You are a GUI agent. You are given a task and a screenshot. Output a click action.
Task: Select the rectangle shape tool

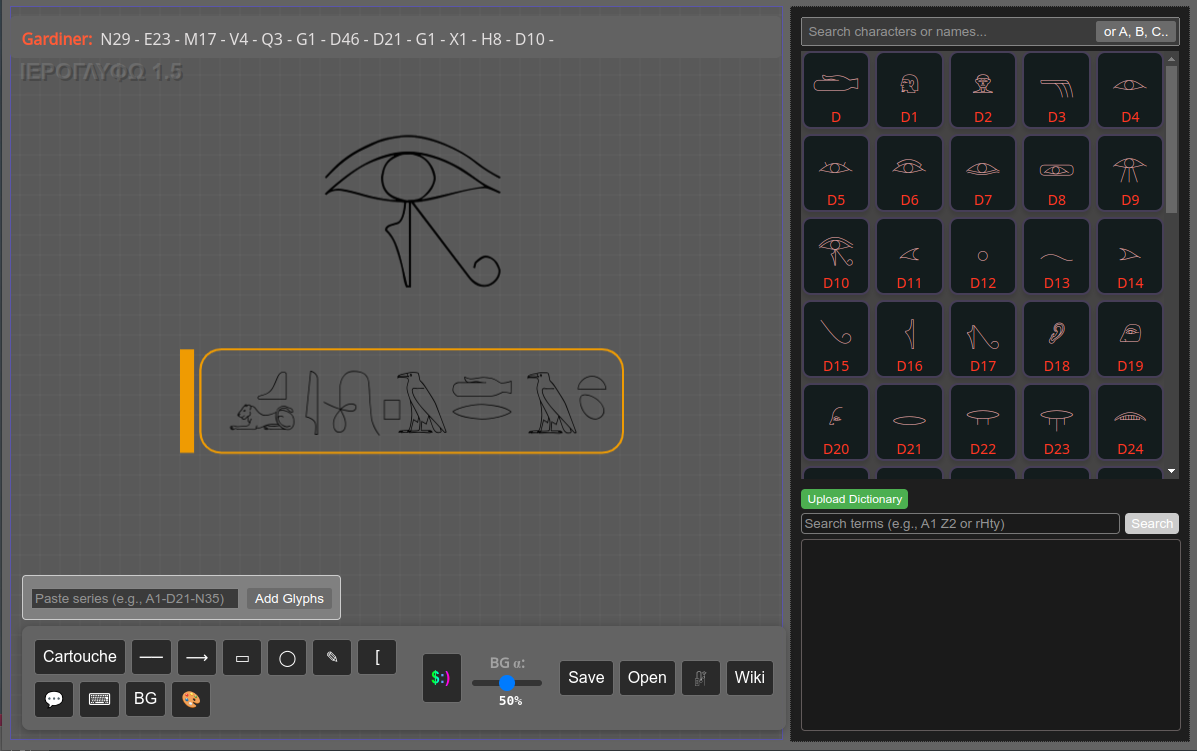(242, 657)
